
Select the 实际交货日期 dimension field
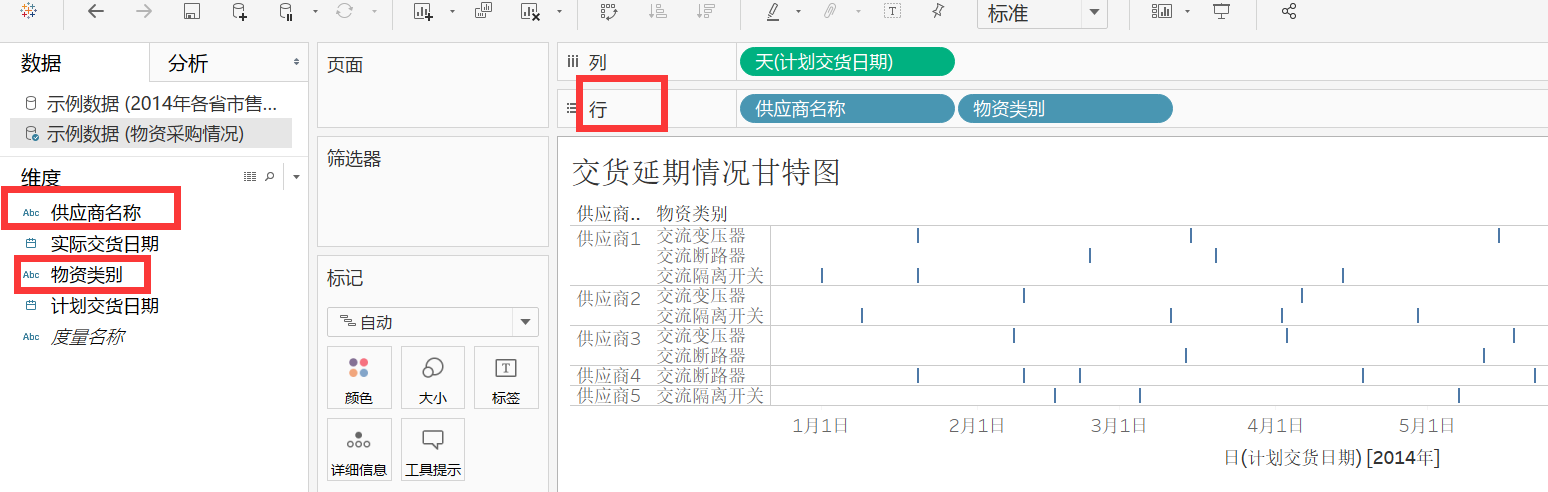point(105,244)
